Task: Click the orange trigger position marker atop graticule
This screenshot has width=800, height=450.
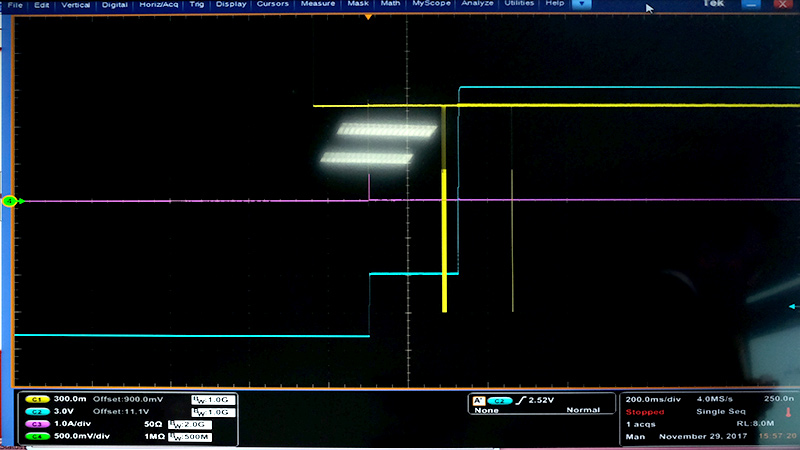Action: coord(368,17)
